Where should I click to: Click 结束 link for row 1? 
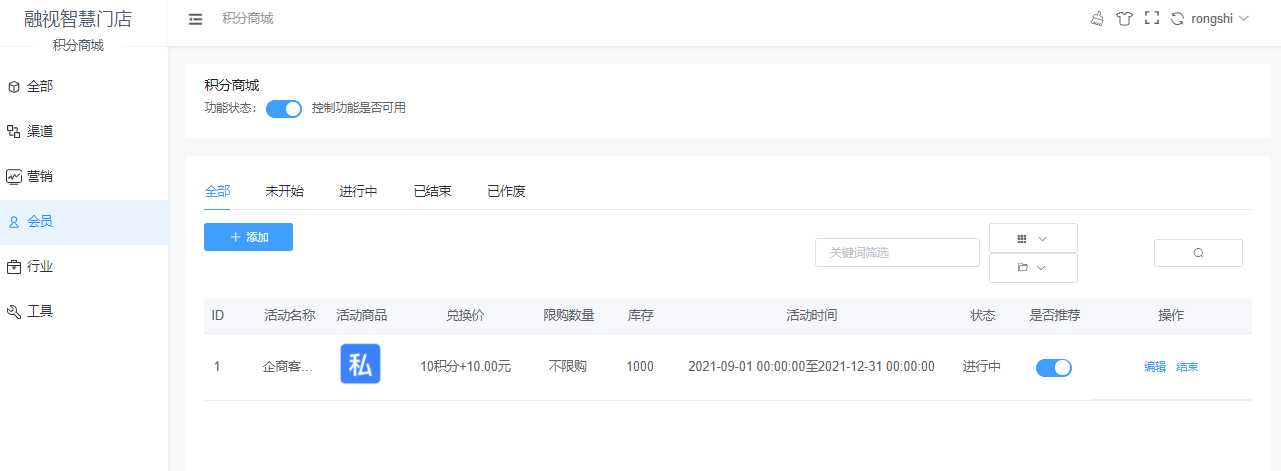pyautogui.click(x=1187, y=367)
